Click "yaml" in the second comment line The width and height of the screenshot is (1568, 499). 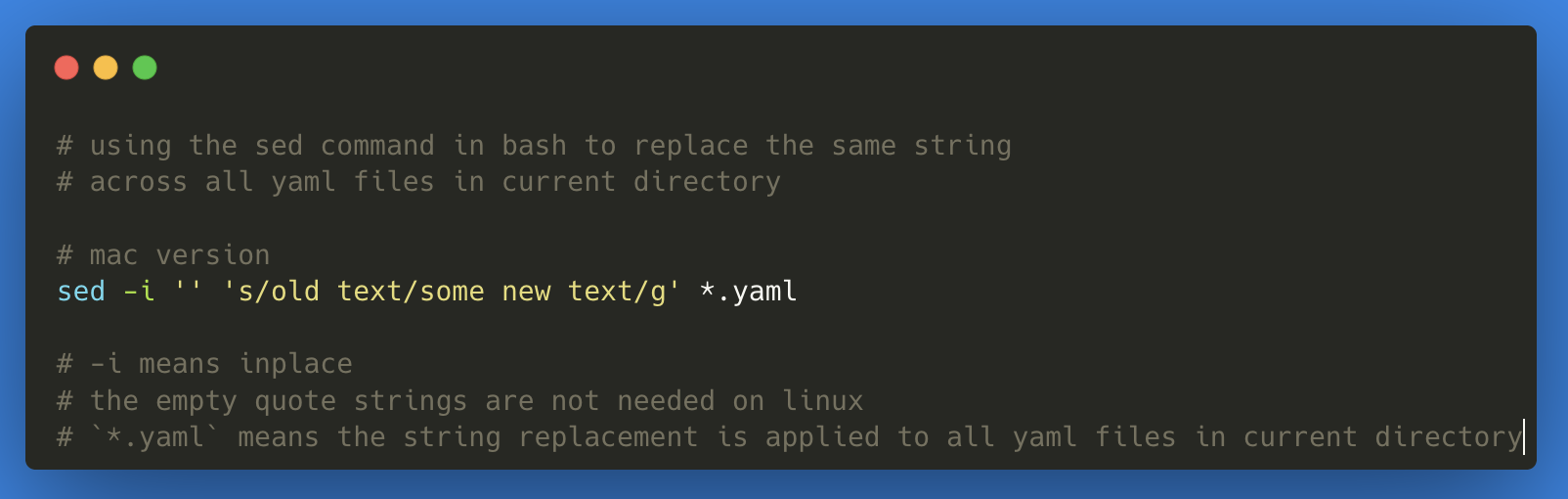pyautogui.click(x=303, y=182)
